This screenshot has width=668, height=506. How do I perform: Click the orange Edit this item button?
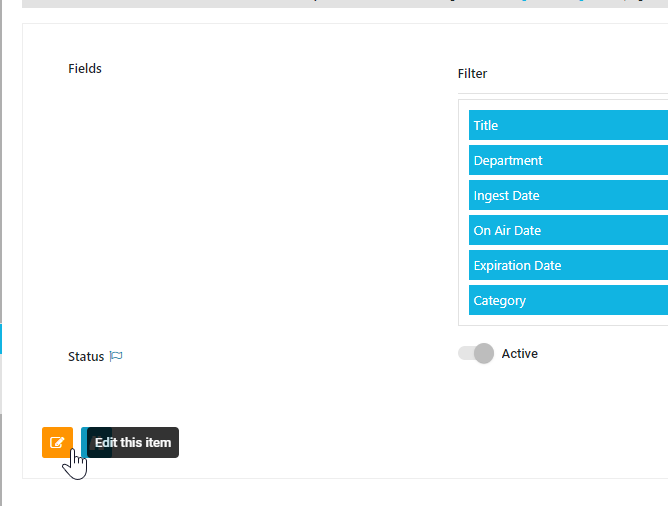pyautogui.click(x=57, y=442)
